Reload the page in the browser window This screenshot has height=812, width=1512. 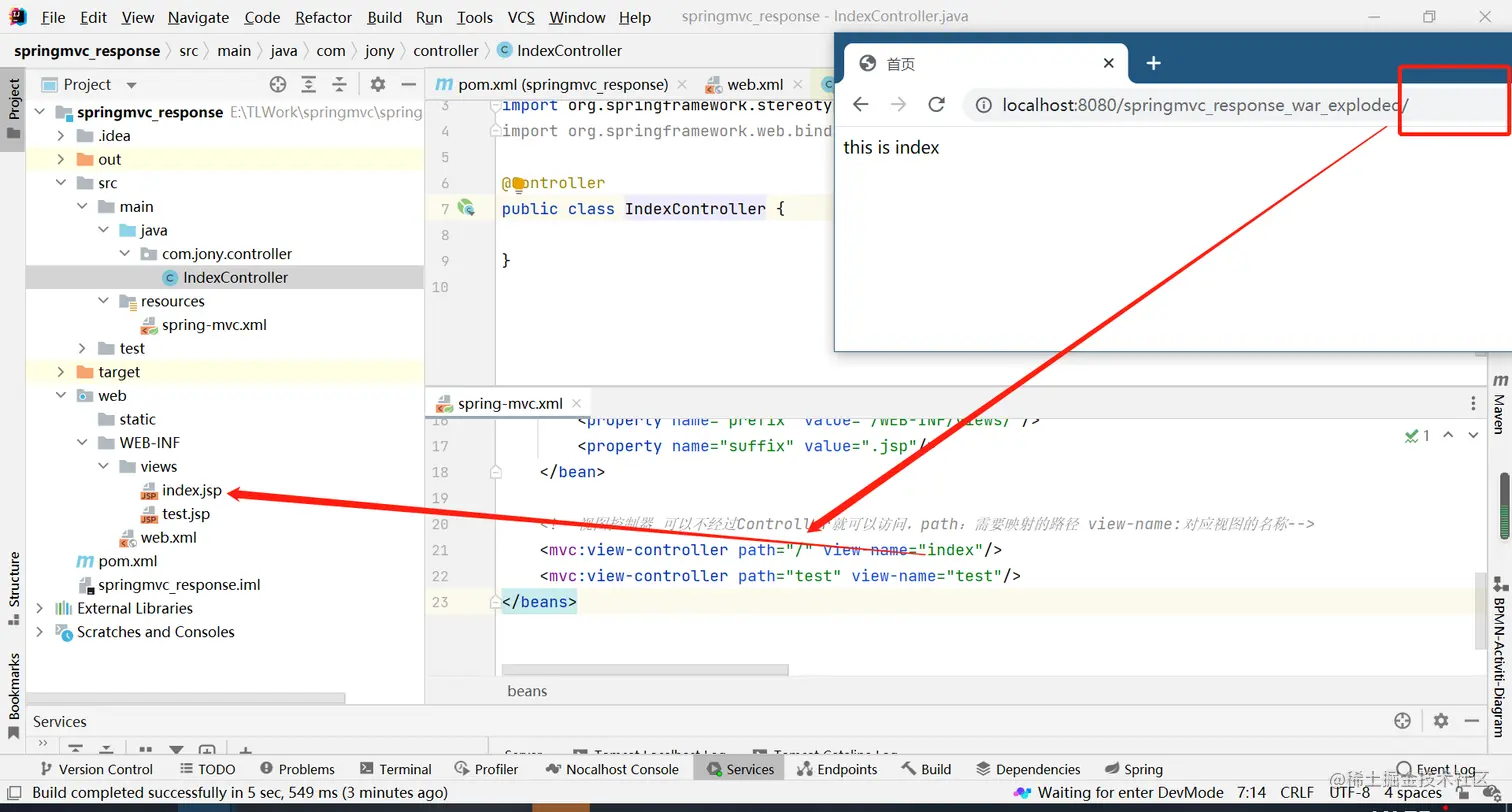[936, 105]
